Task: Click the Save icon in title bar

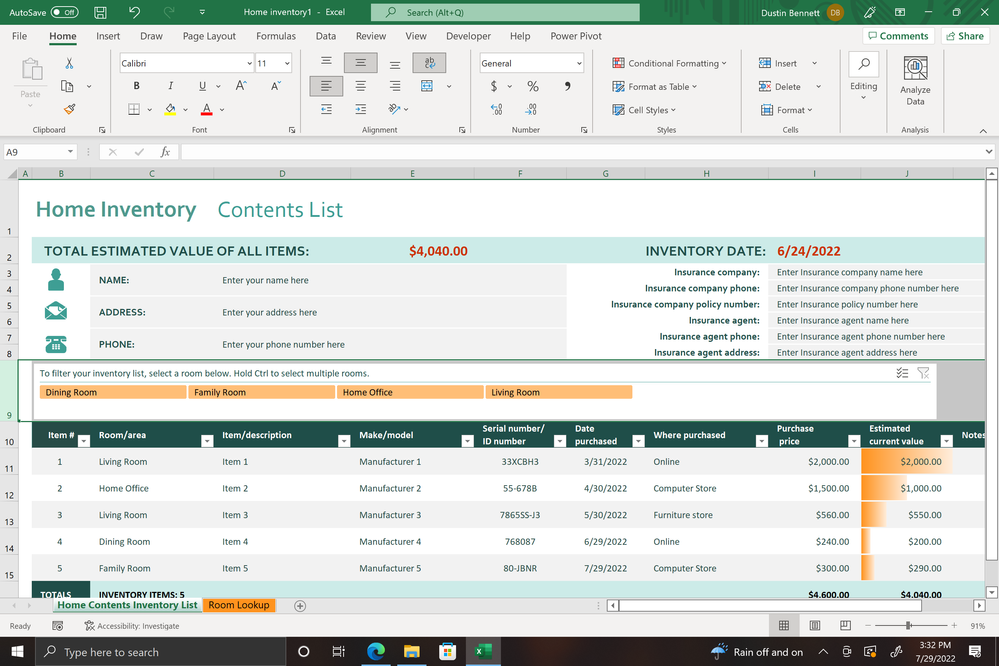Action: [x=100, y=12]
